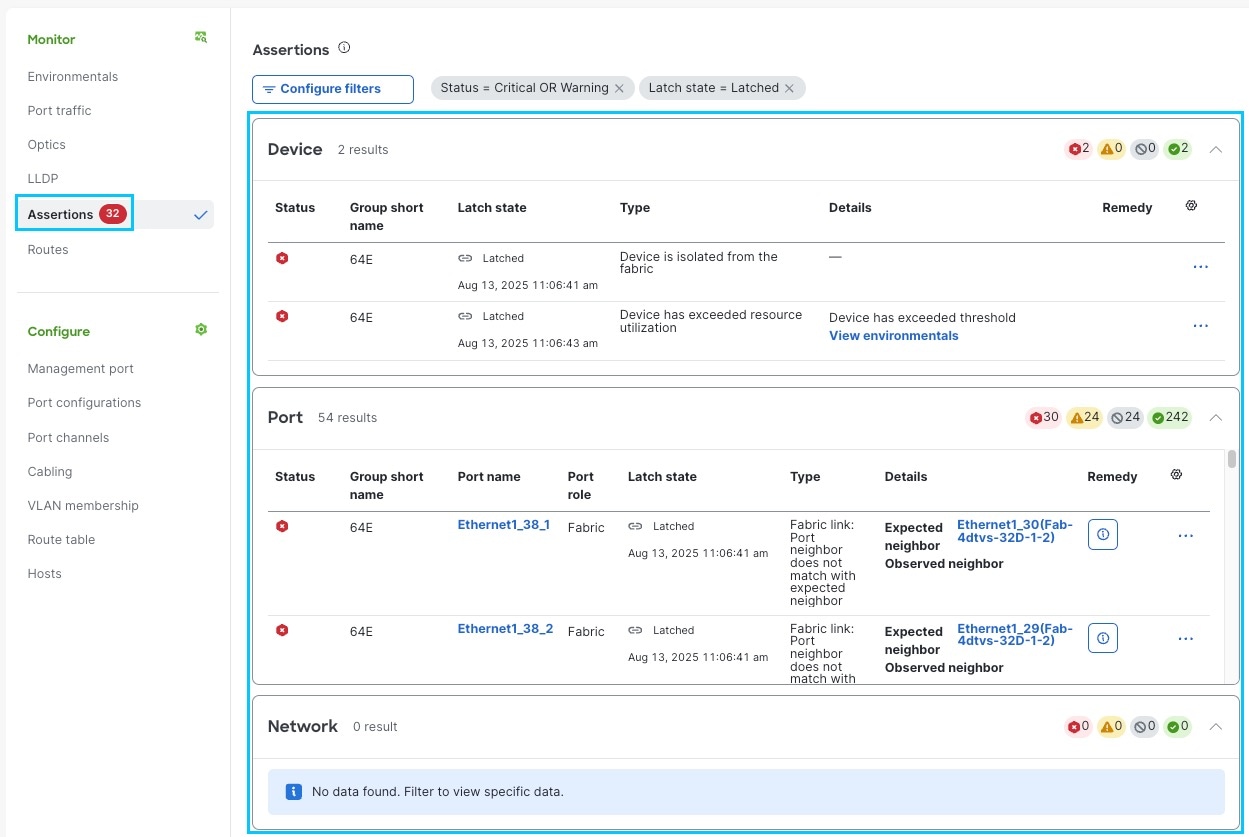
Task: Click the Configure filters button
Action: (333, 89)
